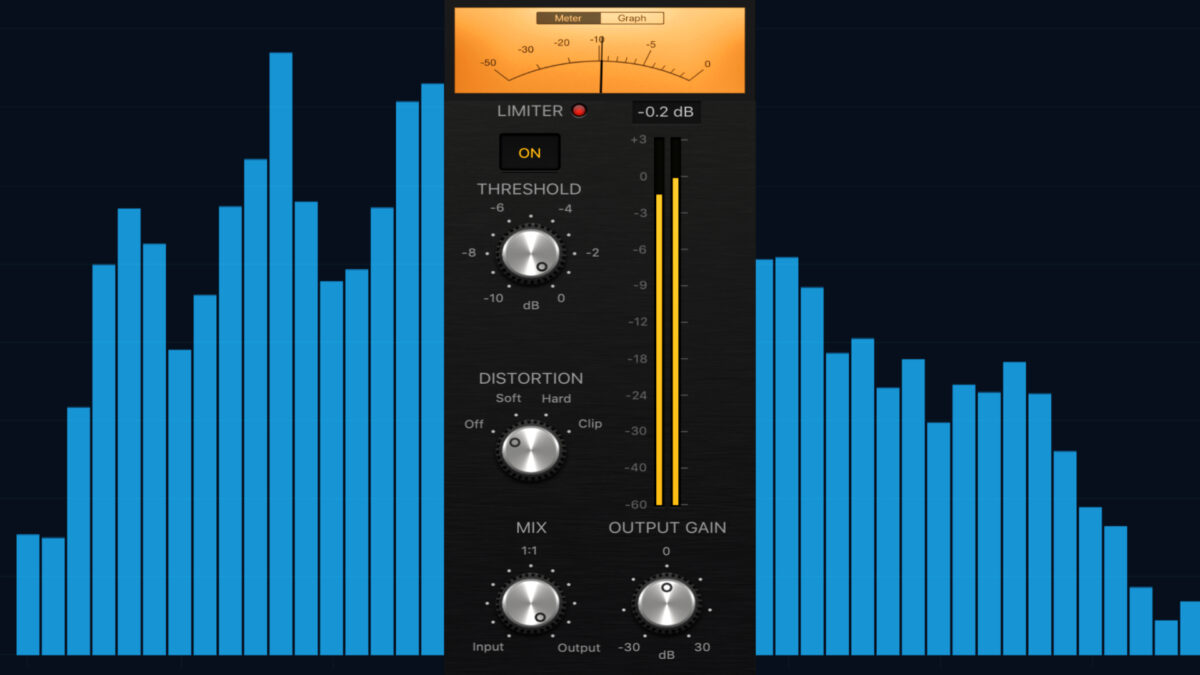The height and width of the screenshot is (675, 1200).
Task: Click the -0.2 dB readout field
Action: (x=666, y=112)
